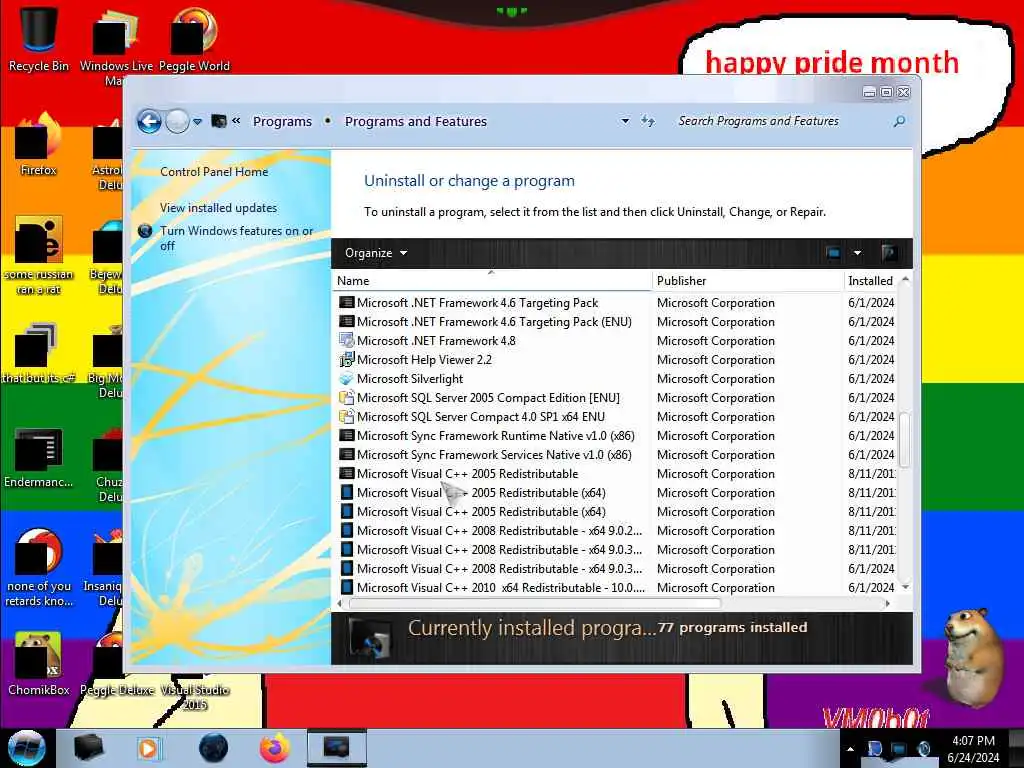
Task: Click the vertical scrollbar thumb
Action: point(905,440)
